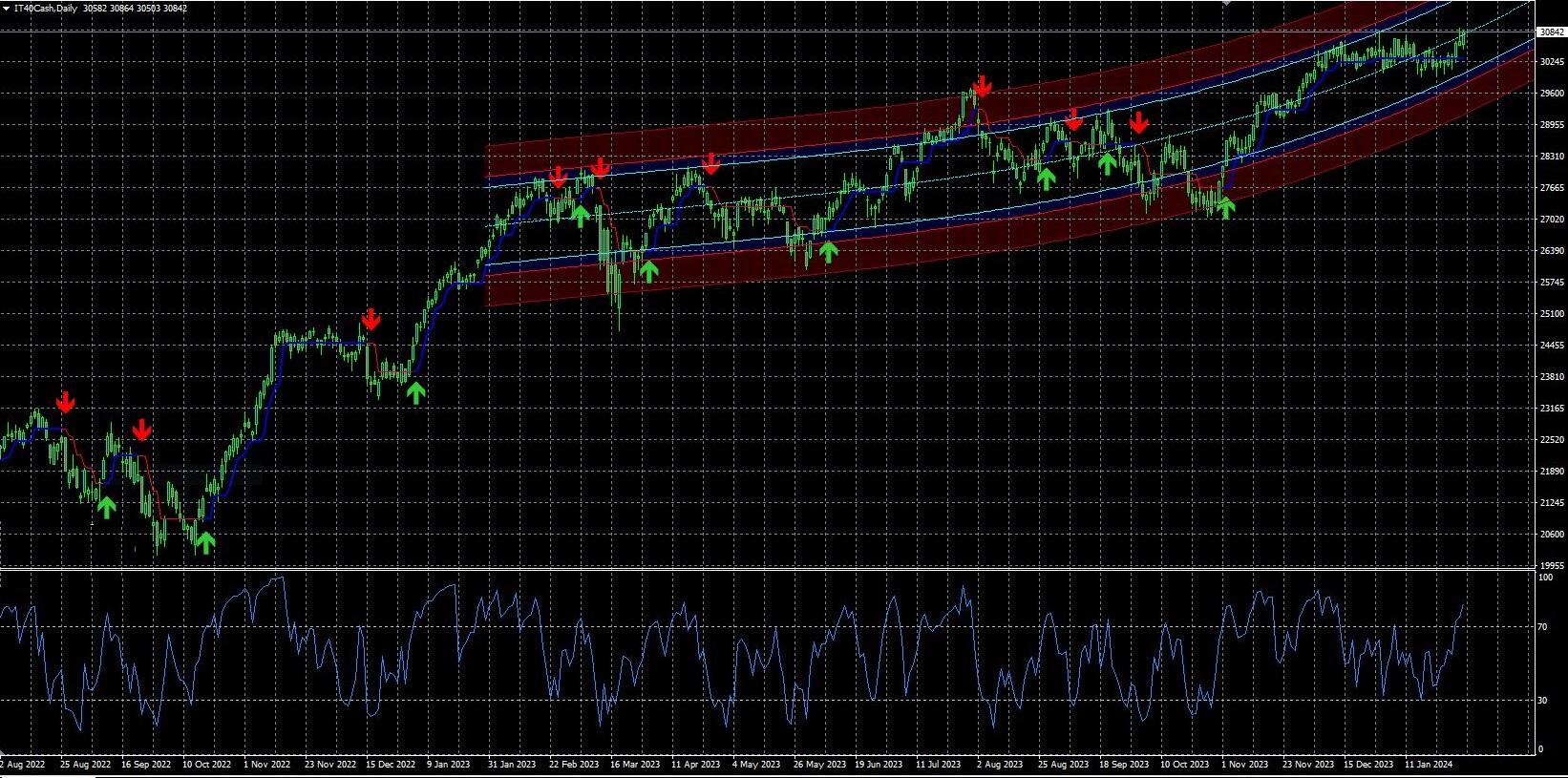Click the 21245 price axis label
The height and width of the screenshot is (778, 1568).
(1552, 503)
